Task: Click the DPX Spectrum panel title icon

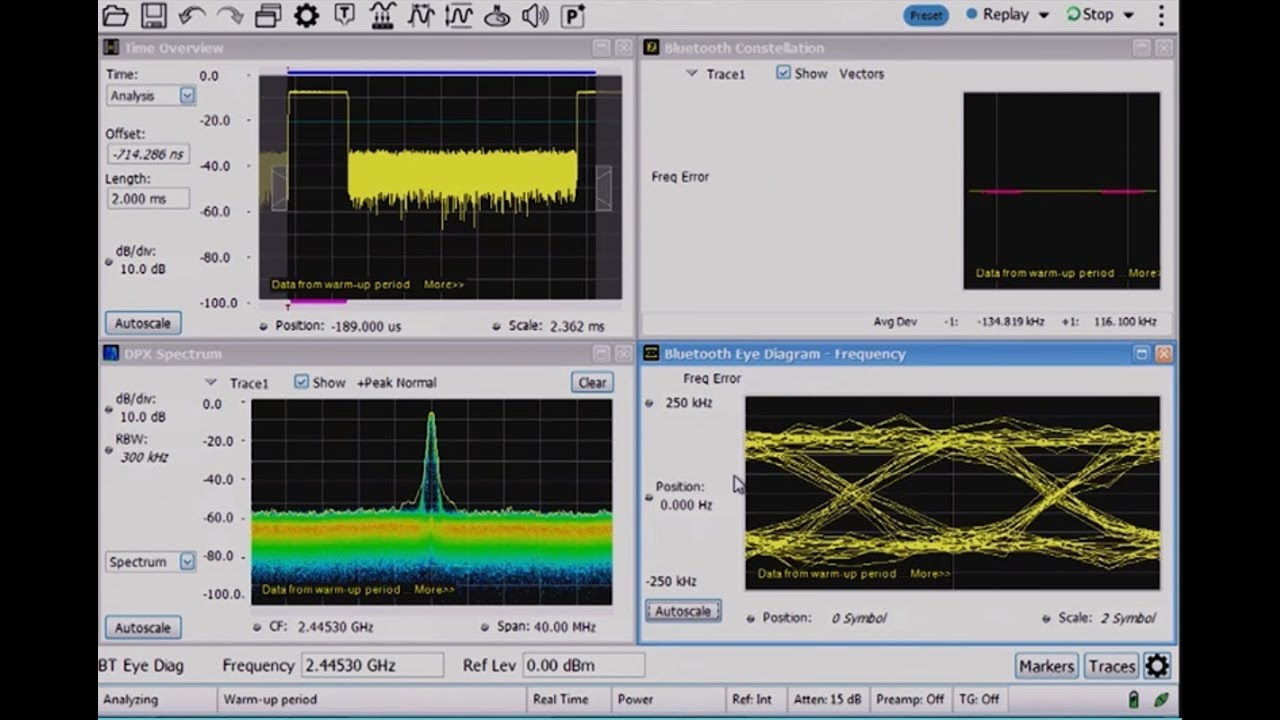Action: (111, 354)
